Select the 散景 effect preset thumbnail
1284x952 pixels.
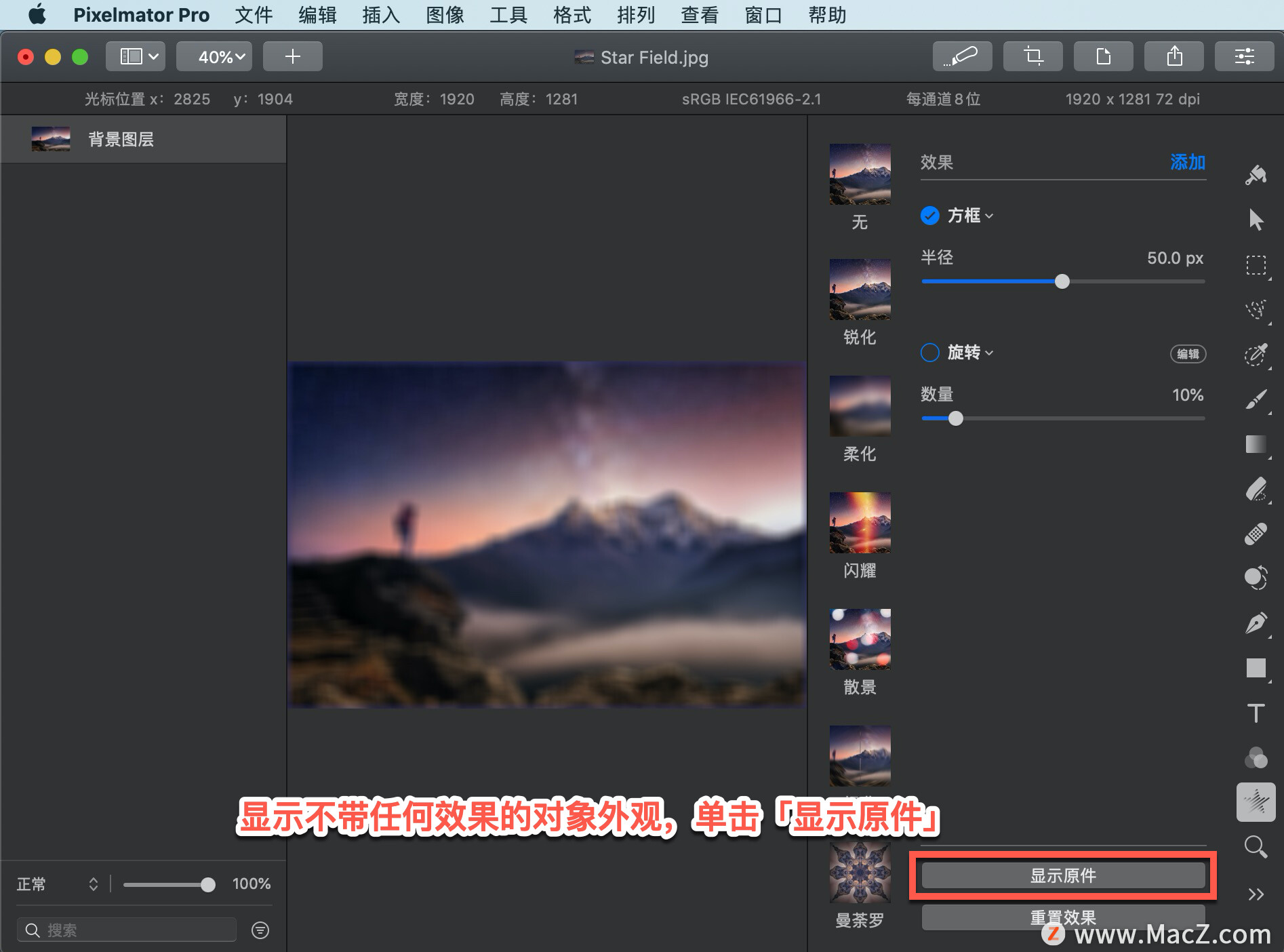coord(860,639)
